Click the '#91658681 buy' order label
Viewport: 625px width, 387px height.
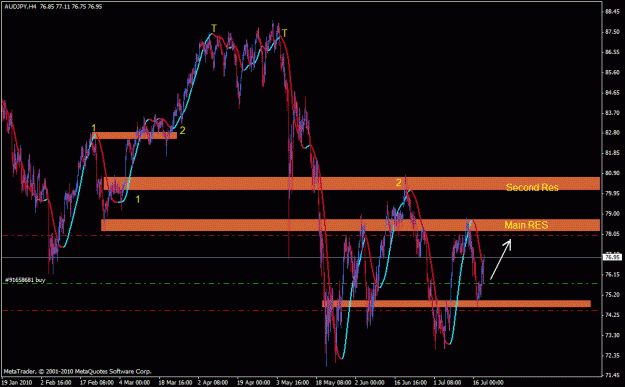tap(25, 280)
